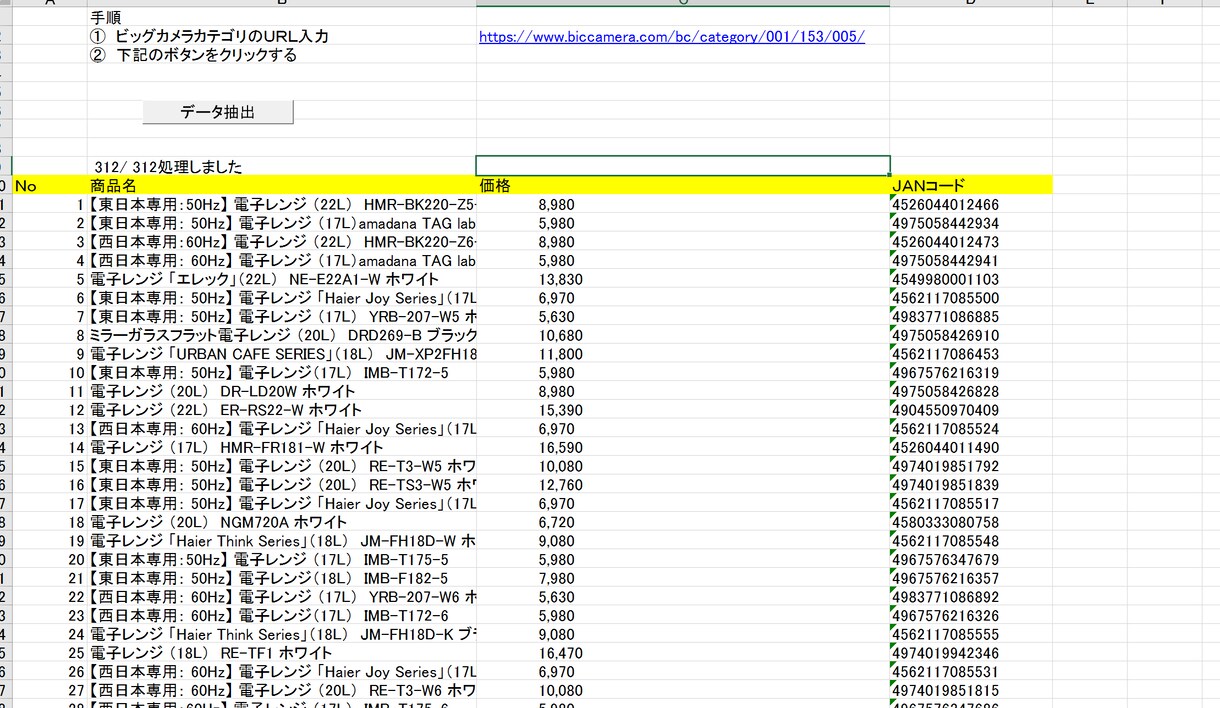The height and width of the screenshot is (708, 1220).
Task: Select JAN code 4562117085531
Action: pos(971,671)
